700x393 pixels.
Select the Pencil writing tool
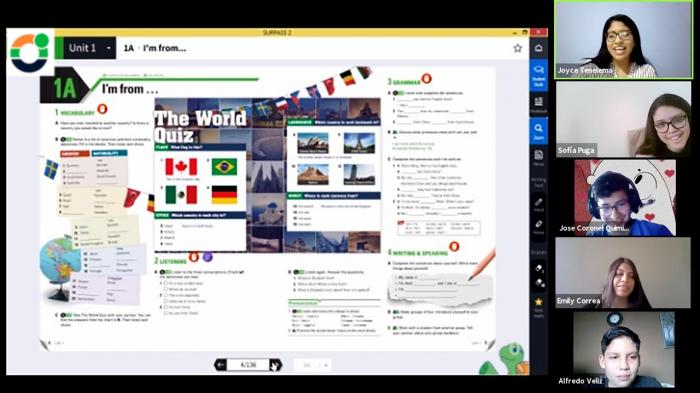pos(538,205)
